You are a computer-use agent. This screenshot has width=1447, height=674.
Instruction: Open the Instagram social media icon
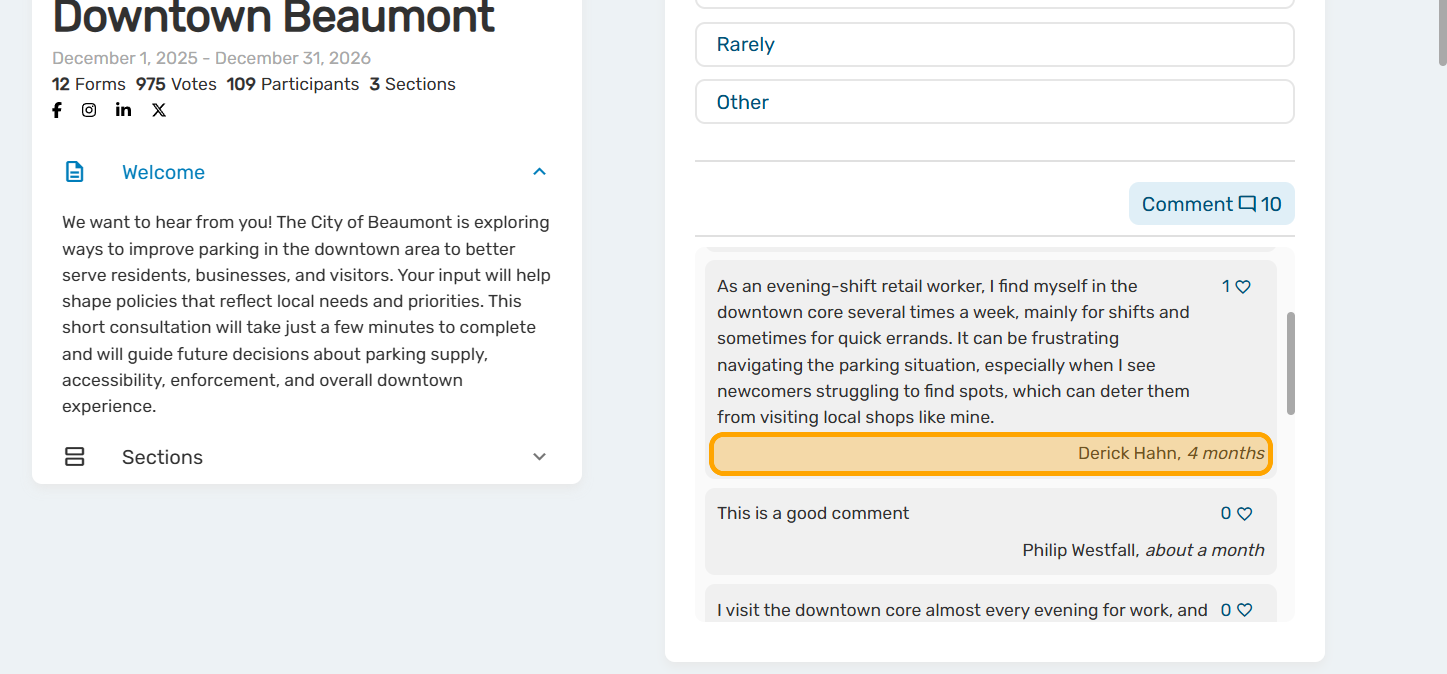[x=89, y=110]
